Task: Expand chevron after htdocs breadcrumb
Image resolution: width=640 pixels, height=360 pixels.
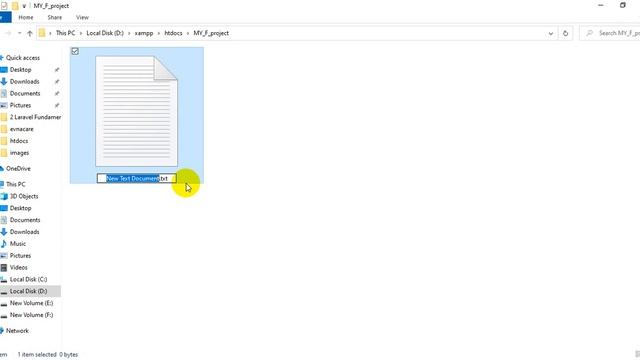Action: coord(188,33)
